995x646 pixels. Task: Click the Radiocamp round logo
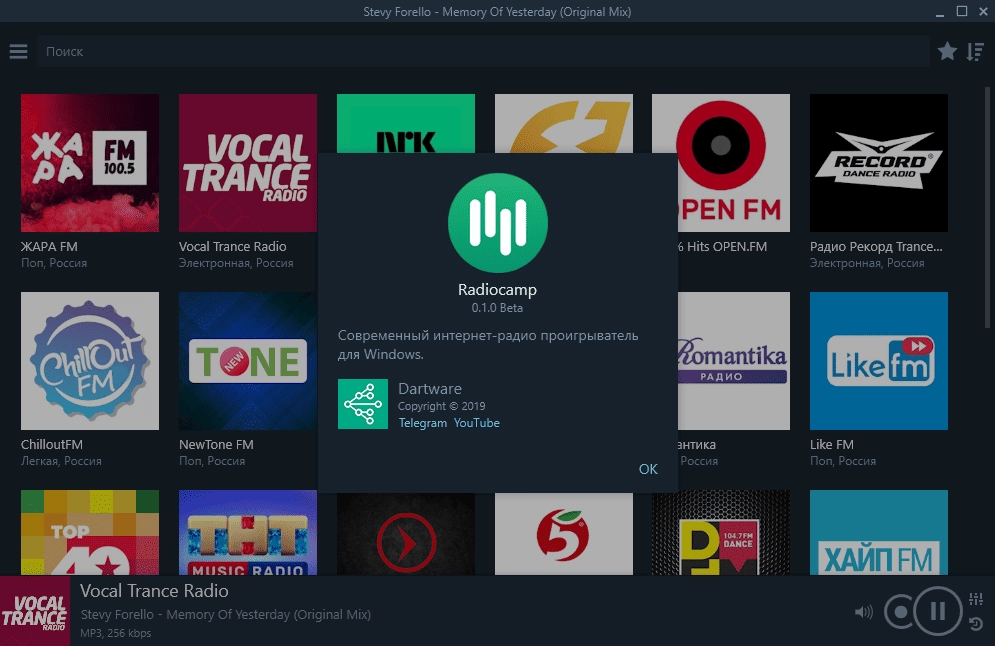498,223
